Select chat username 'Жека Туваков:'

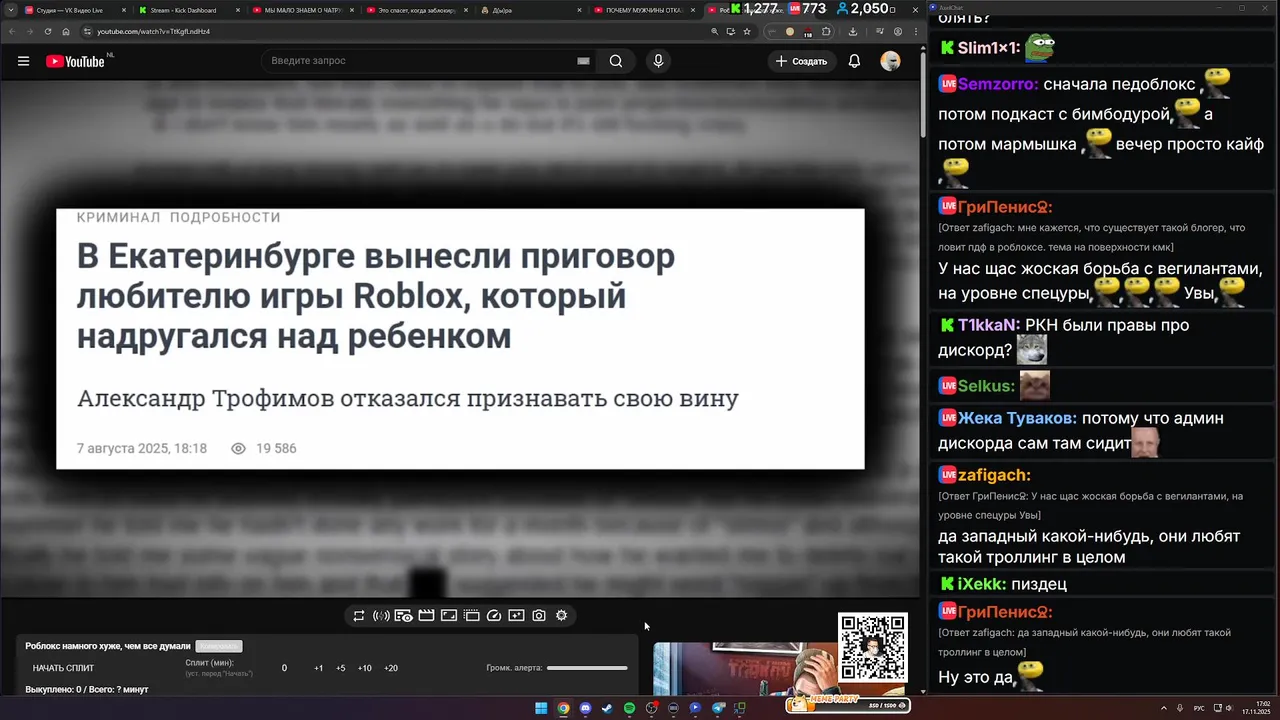pyautogui.click(x=1017, y=418)
